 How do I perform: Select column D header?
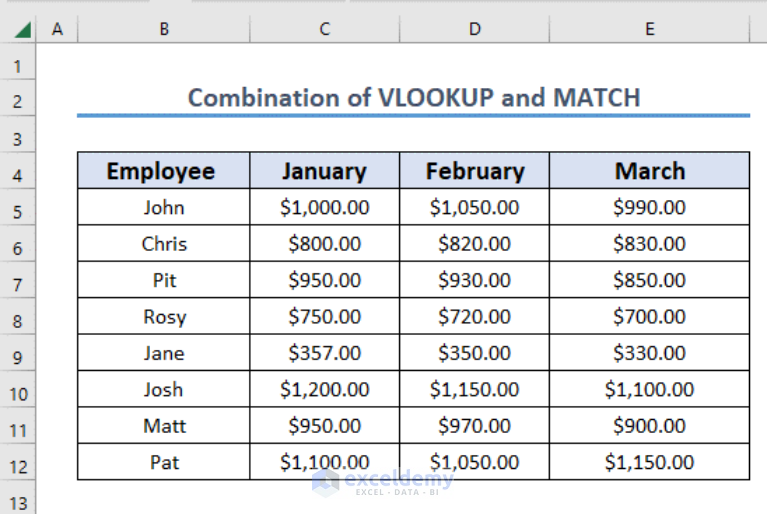point(474,29)
